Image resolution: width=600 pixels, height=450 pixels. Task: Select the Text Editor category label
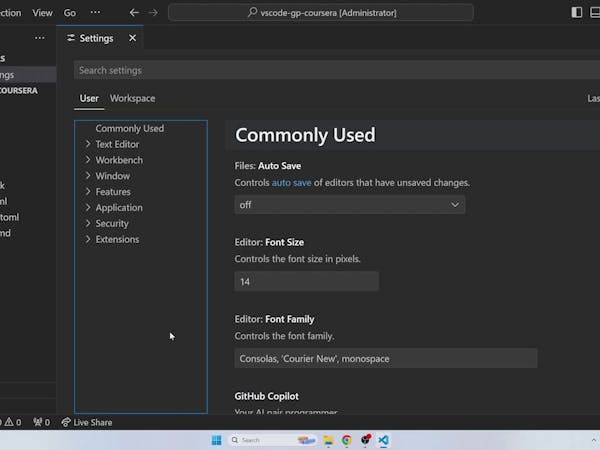click(117, 144)
